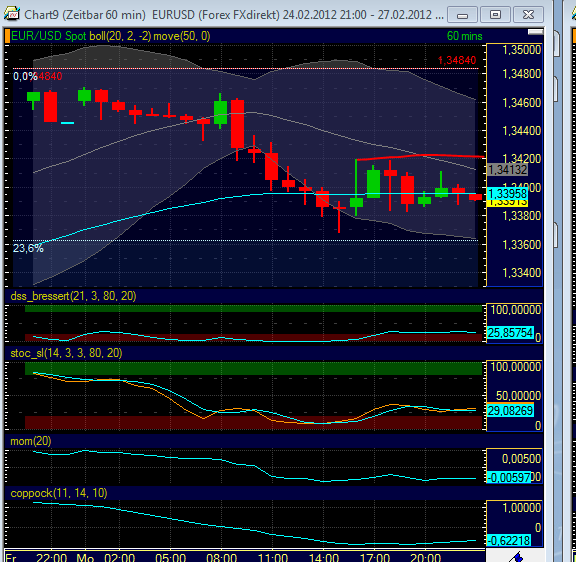Click the large red candle after 08:00

[237, 124]
